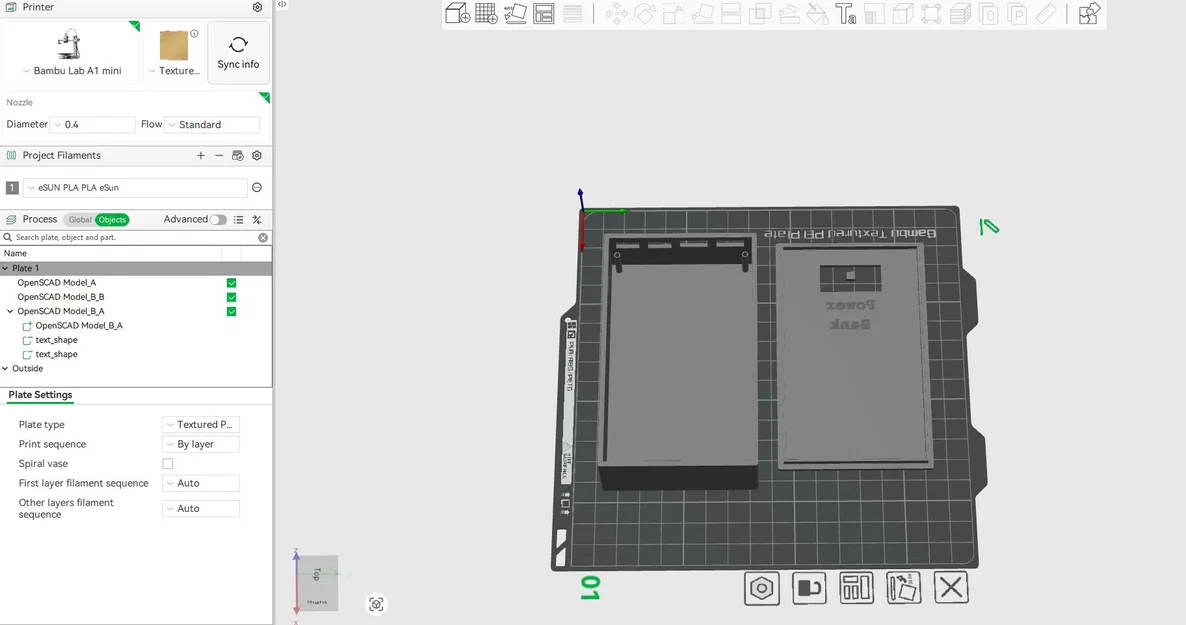The height and width of the screenshot is (625, 1186).
Task: Toggle checkbox for parent OpenSCAD Model_B_A
Action: pyautogui.click(x=231, y=312)
